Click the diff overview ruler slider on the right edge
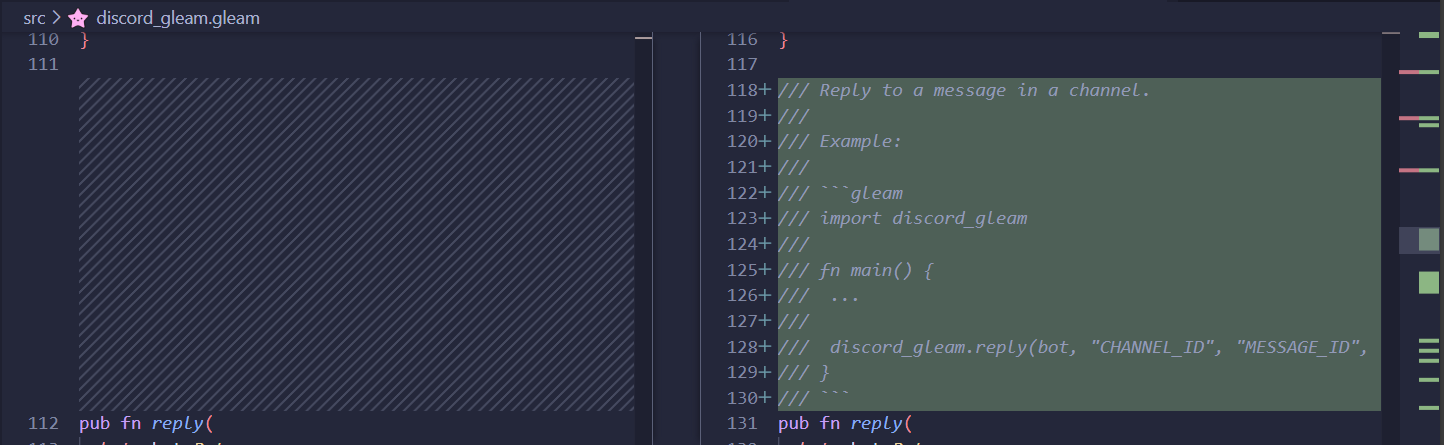The image size is (1444, 445). pyautogui.click(x=1419, y=240)
